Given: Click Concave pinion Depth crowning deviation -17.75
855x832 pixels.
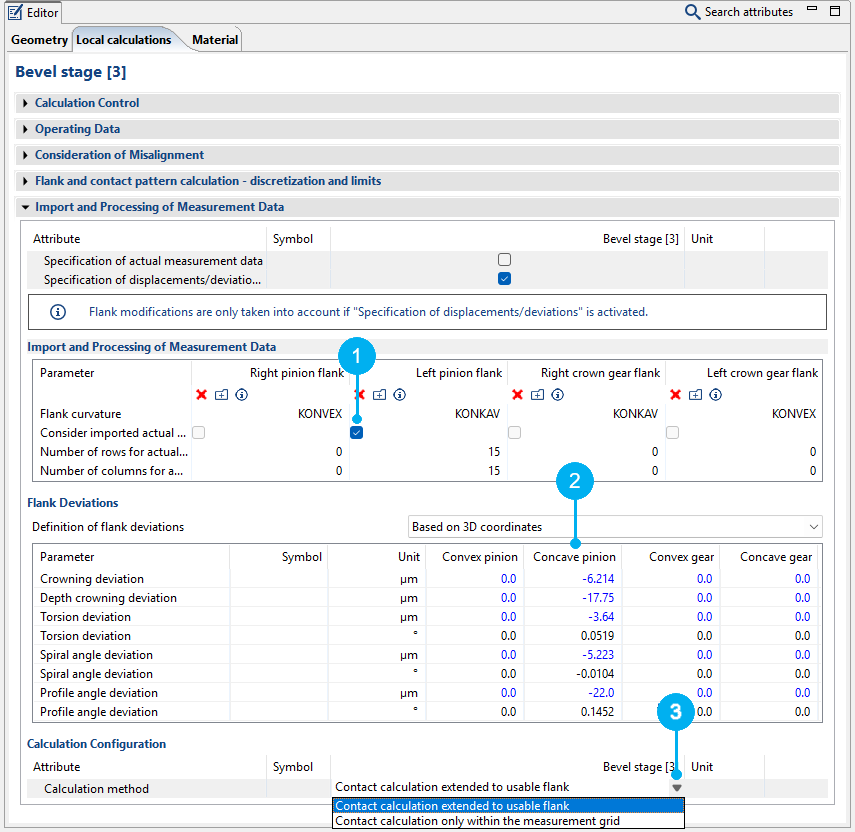Looking at the screenshot, I should point(598,598).
